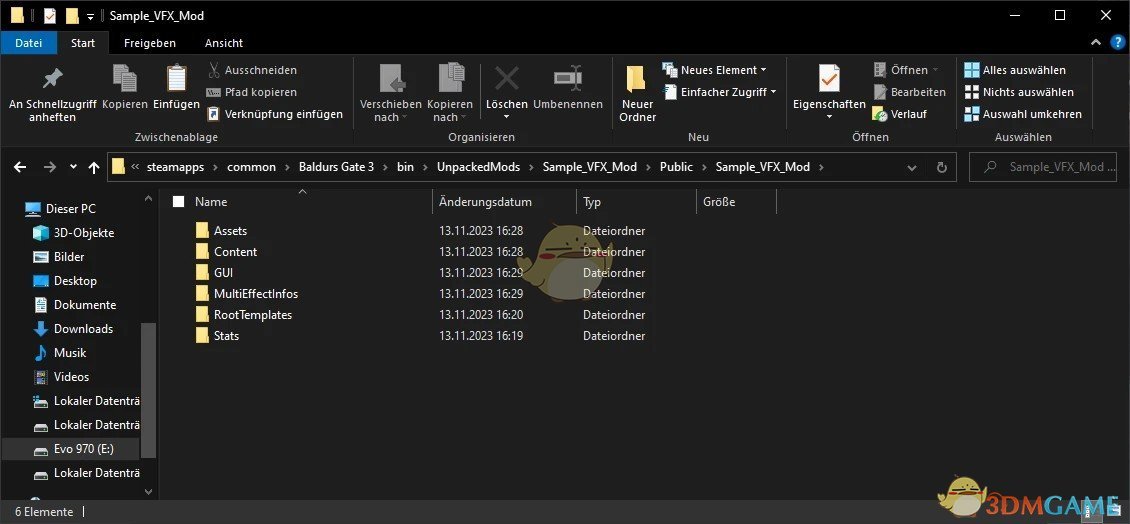The image size is (1130, 524).
Task: Expand the address bar history dropdown
Action: coord(912,167)
